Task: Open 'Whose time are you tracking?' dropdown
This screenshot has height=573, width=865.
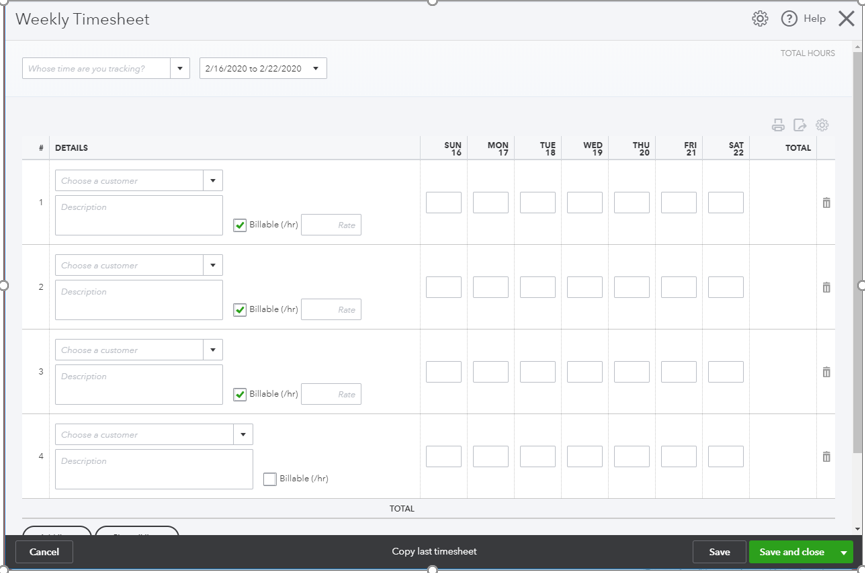Action: tap(180, 68)
